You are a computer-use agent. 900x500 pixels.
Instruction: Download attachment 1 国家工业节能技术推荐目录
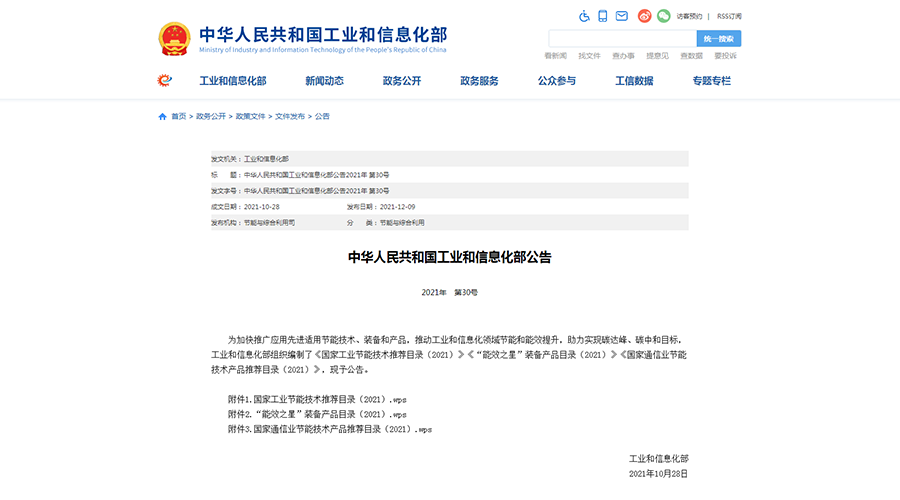coord(317,399)
